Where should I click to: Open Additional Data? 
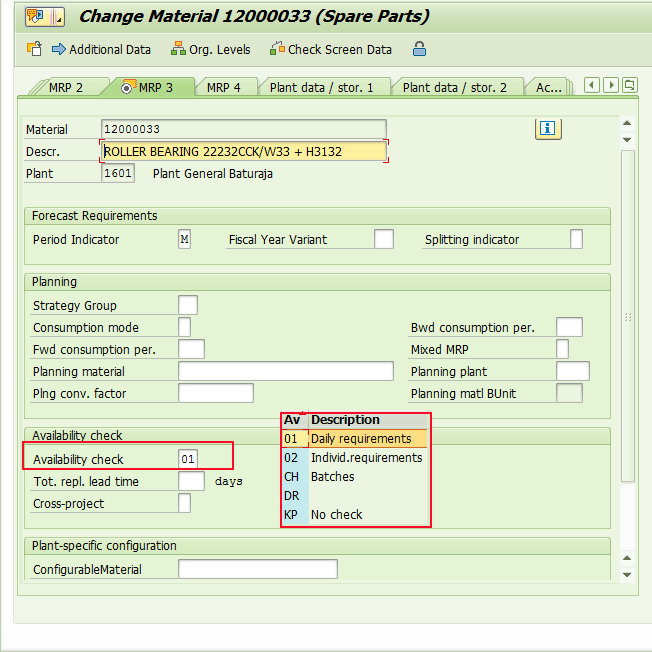pos(101,49)
